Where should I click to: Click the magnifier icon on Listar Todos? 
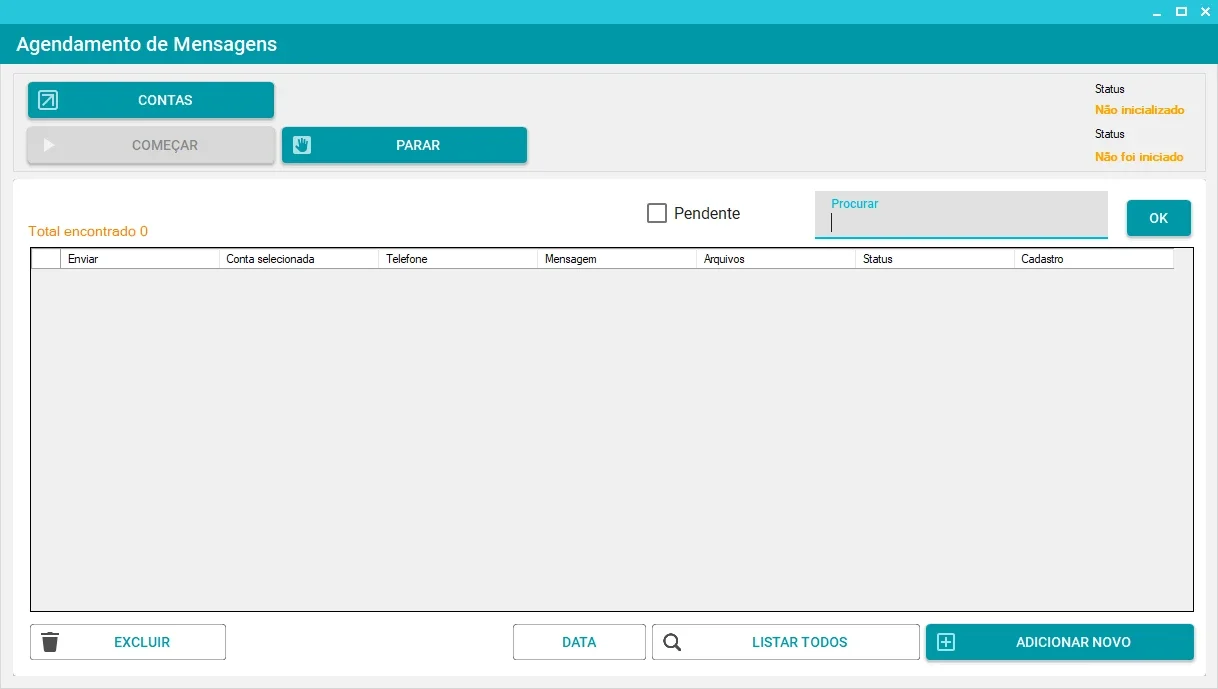(672, 642)
